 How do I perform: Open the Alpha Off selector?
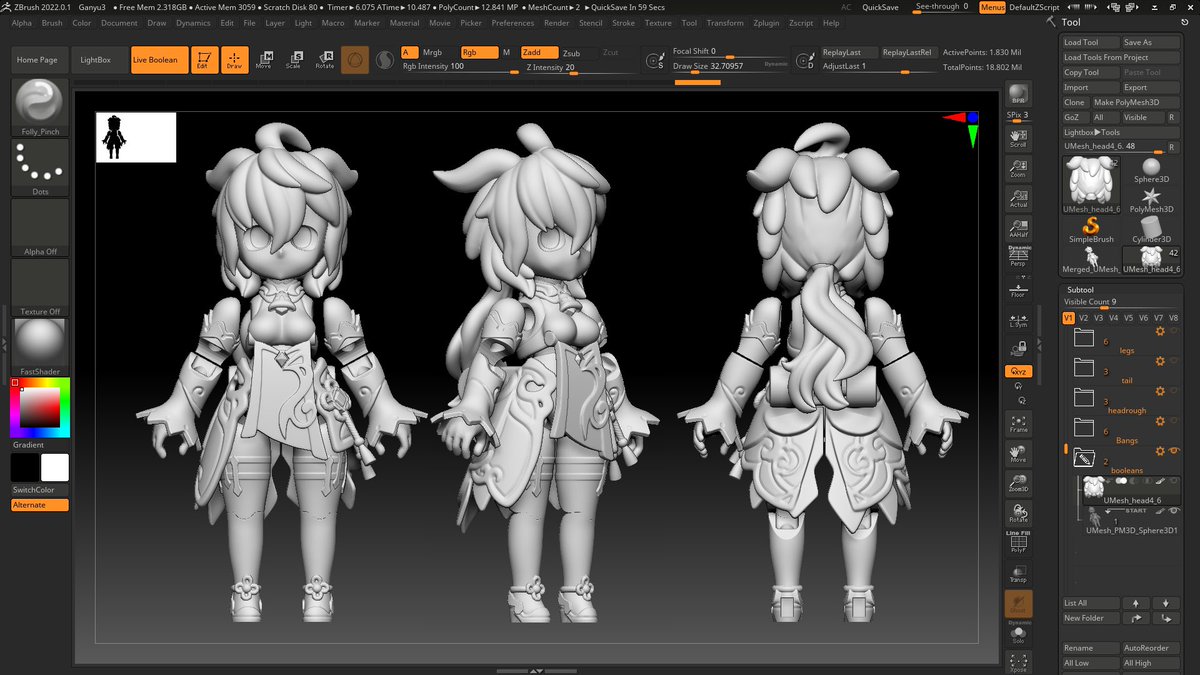click(40, 228)
